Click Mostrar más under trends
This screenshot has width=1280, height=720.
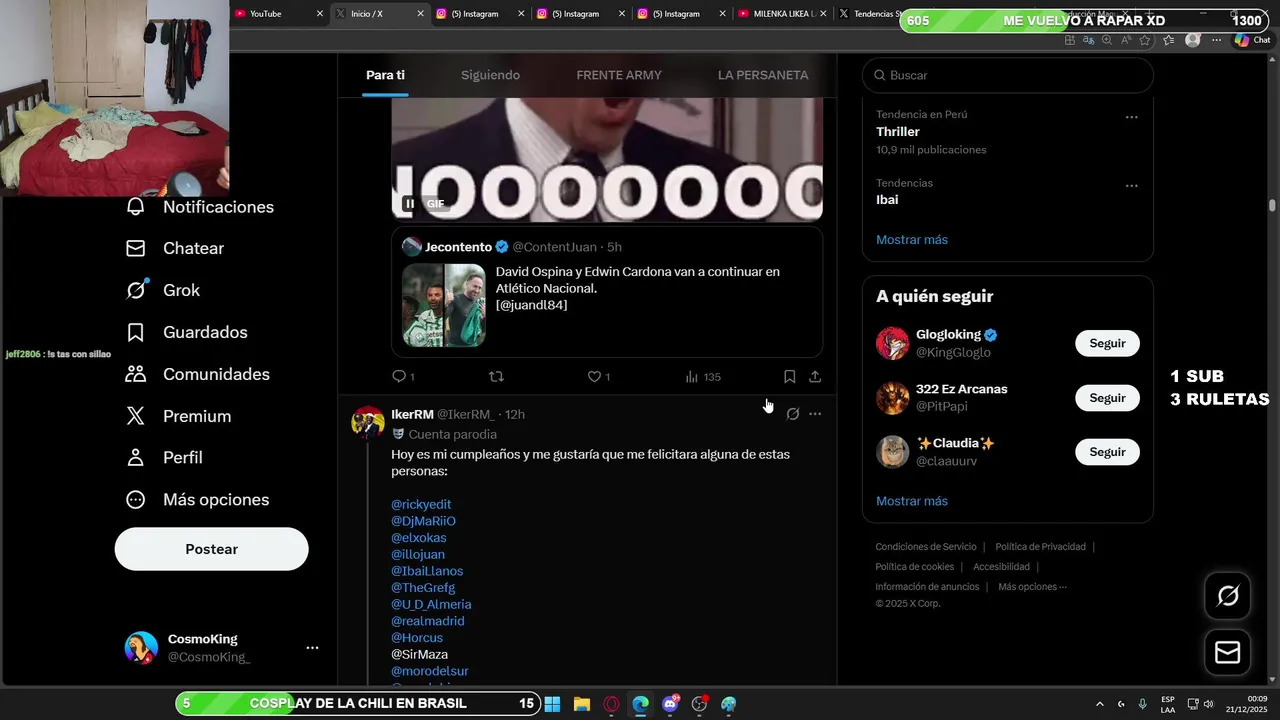[912, 240]
